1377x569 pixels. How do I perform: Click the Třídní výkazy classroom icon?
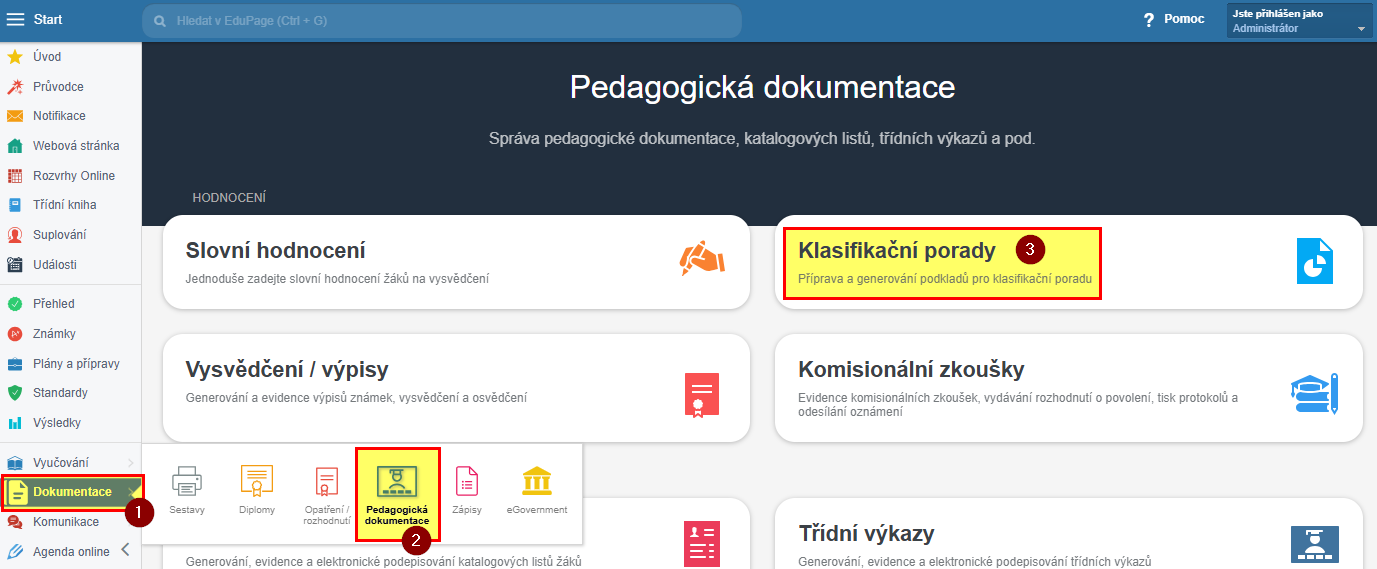coord(1314,544)
